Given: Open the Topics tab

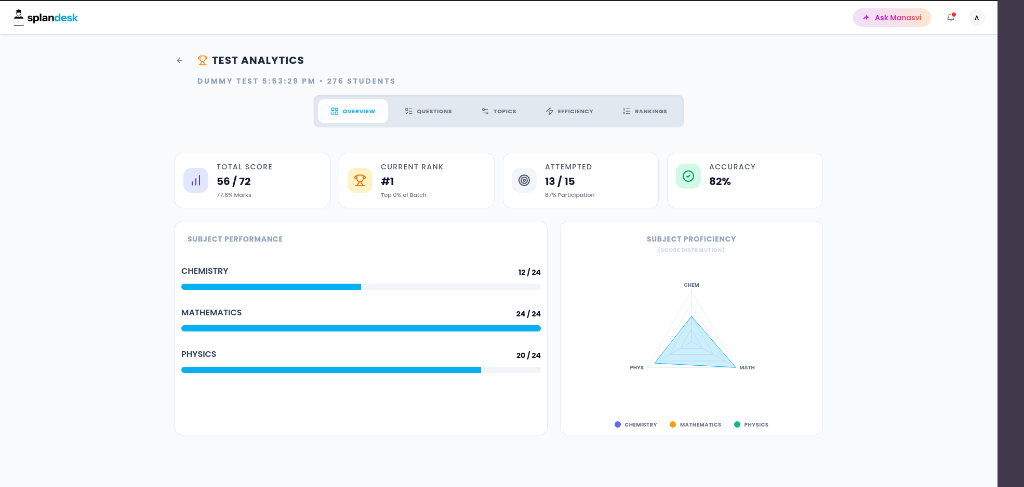Looking at the screenshot, I should (x=499, y=111).
